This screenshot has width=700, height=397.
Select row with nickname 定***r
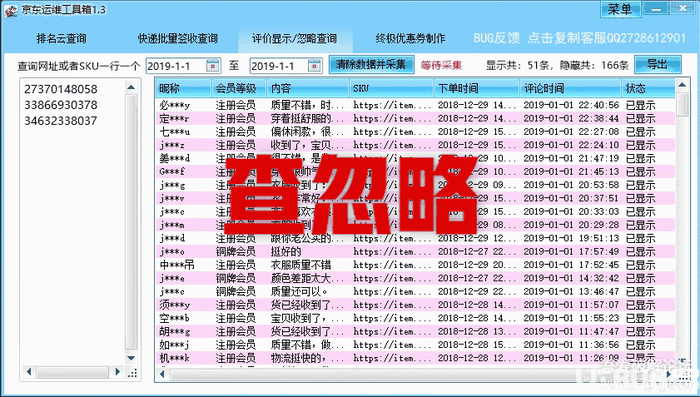tap(416, 119)
